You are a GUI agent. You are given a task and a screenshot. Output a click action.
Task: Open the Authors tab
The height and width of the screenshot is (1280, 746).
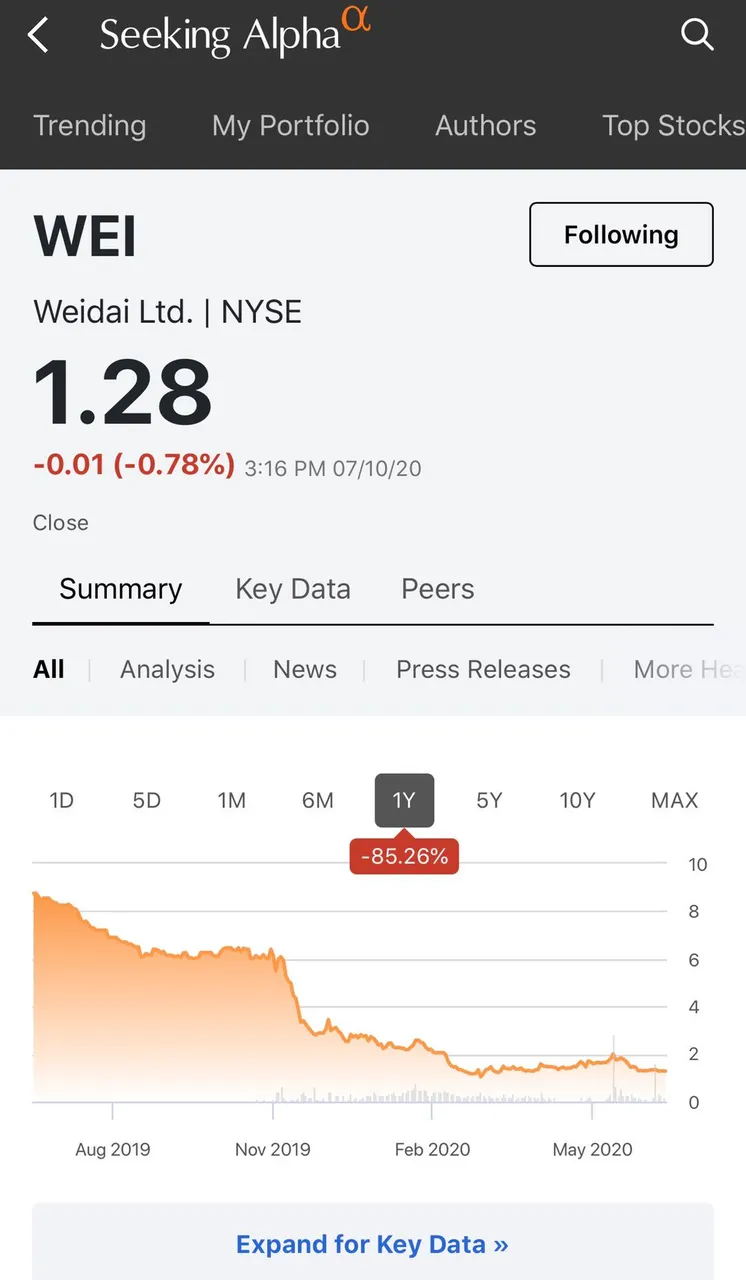(486, 126)
